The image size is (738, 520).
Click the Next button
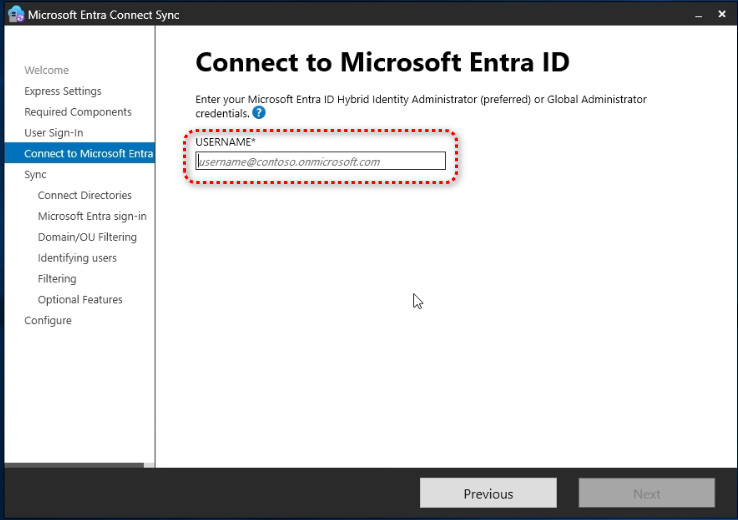tap(646, 493)
